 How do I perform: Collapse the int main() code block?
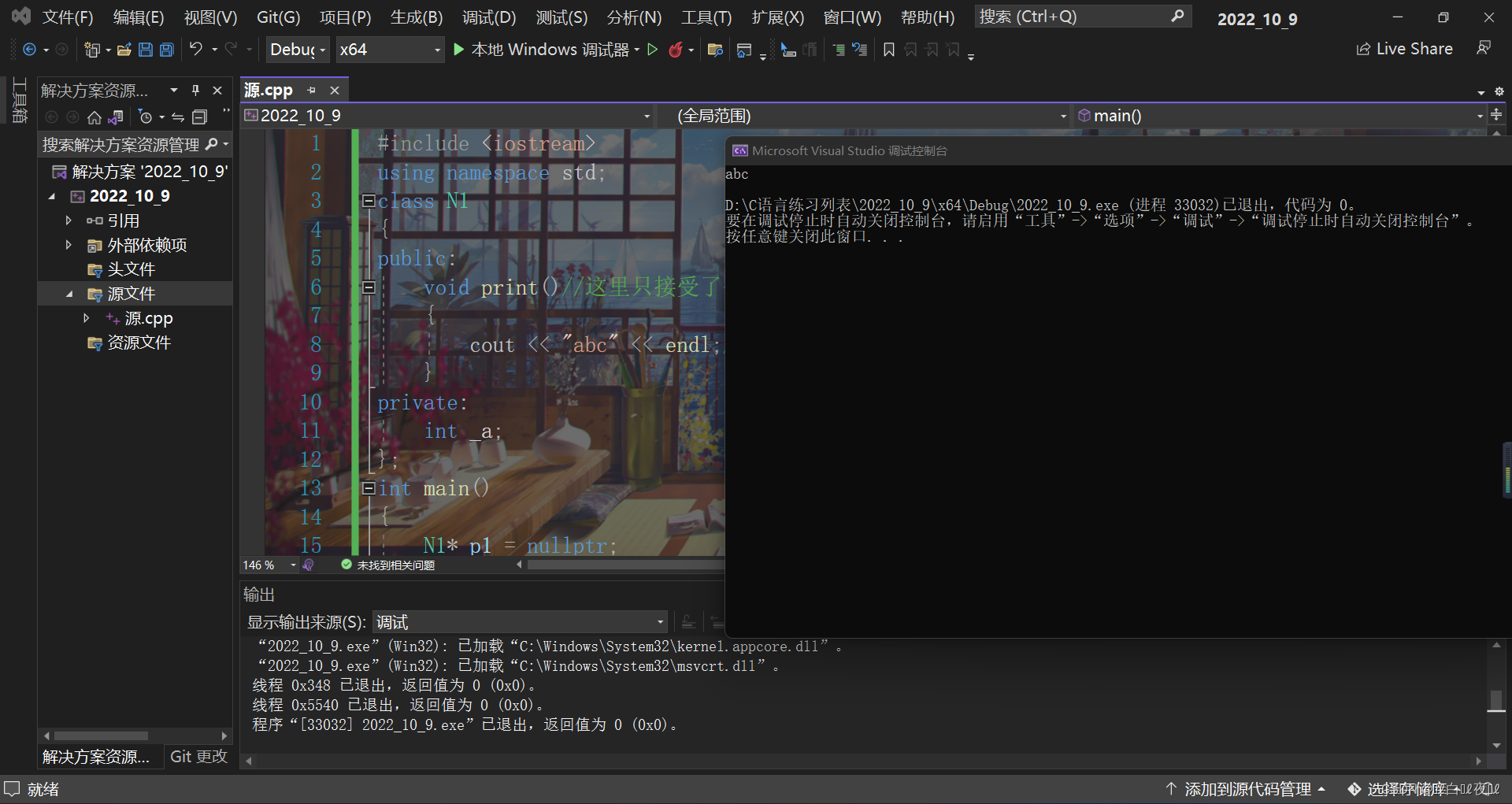[x=368, y=488]
